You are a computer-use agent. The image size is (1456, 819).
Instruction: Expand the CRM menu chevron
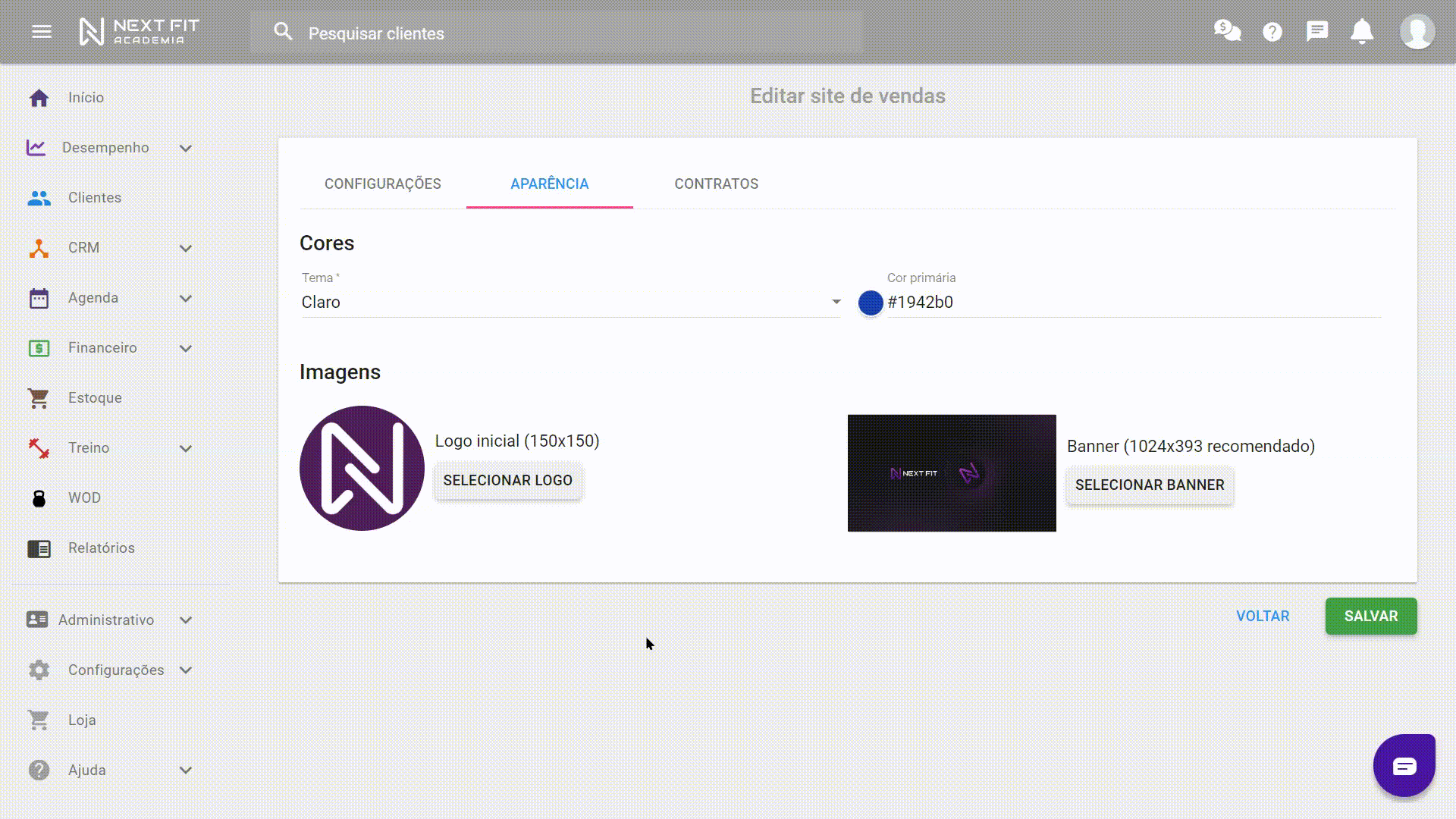point(186,248)
